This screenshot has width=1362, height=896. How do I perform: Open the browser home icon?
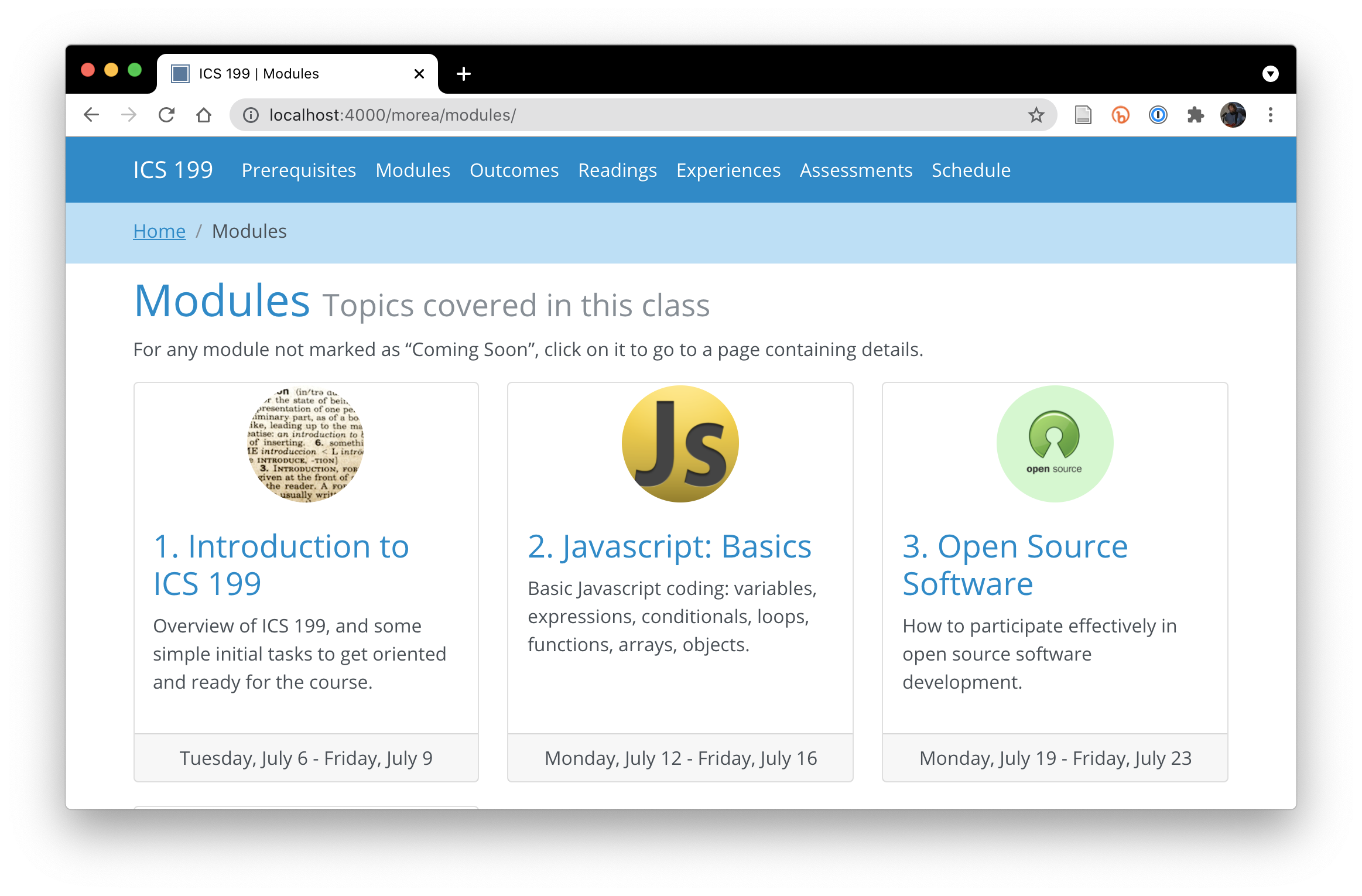[x=204, y=115]
